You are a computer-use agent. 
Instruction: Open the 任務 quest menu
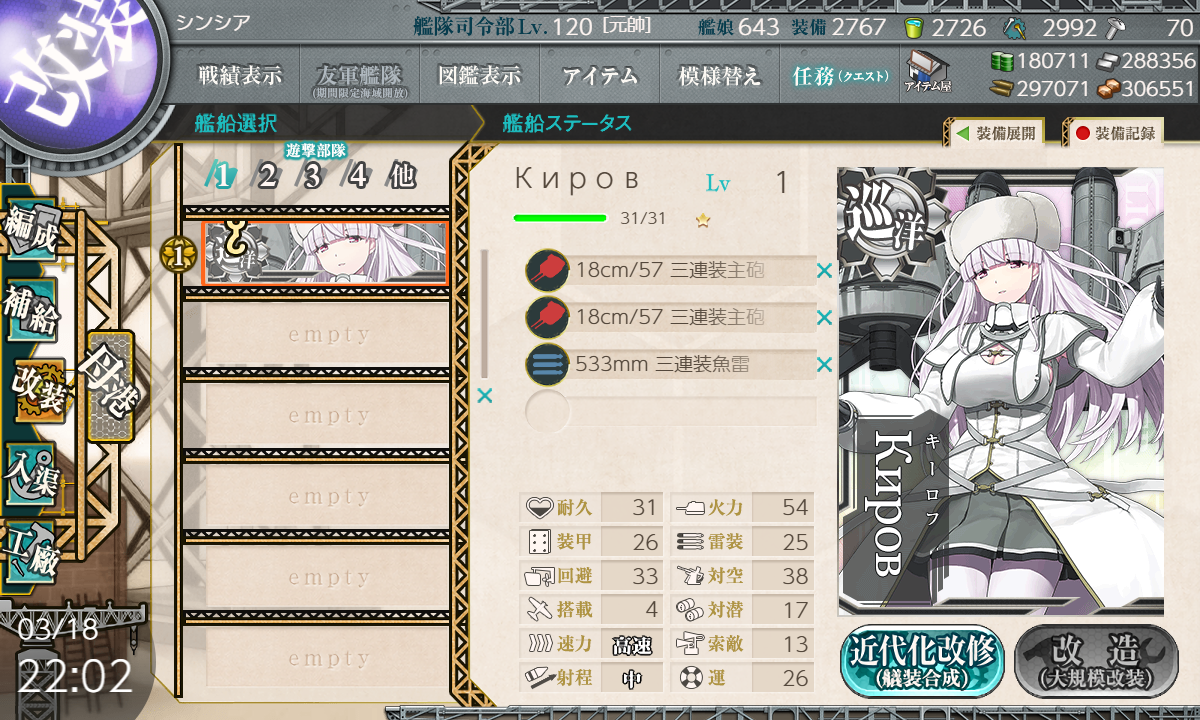(x=840, y=76)
